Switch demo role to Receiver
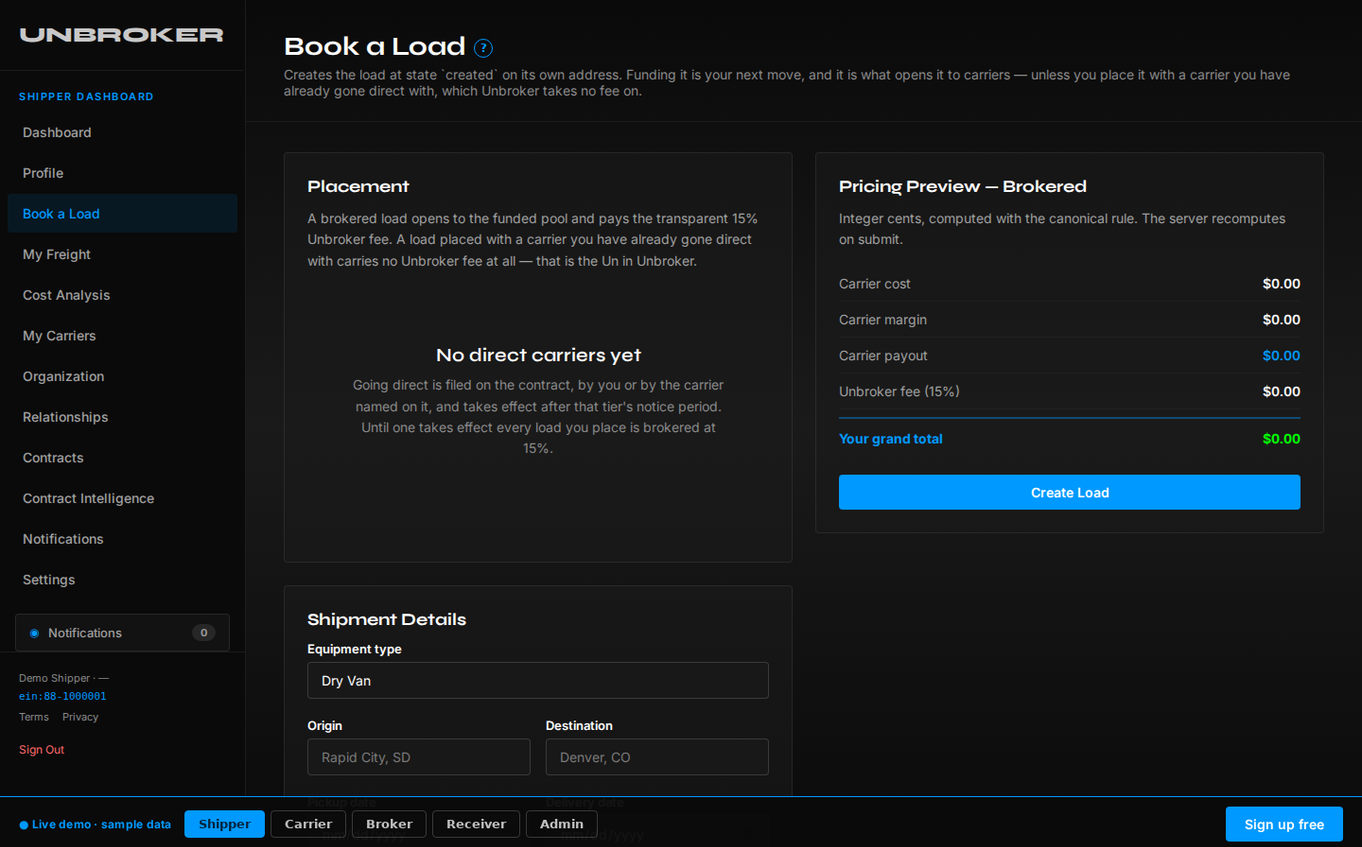The height and width of the screenshot is (847, 1362). 476,824
